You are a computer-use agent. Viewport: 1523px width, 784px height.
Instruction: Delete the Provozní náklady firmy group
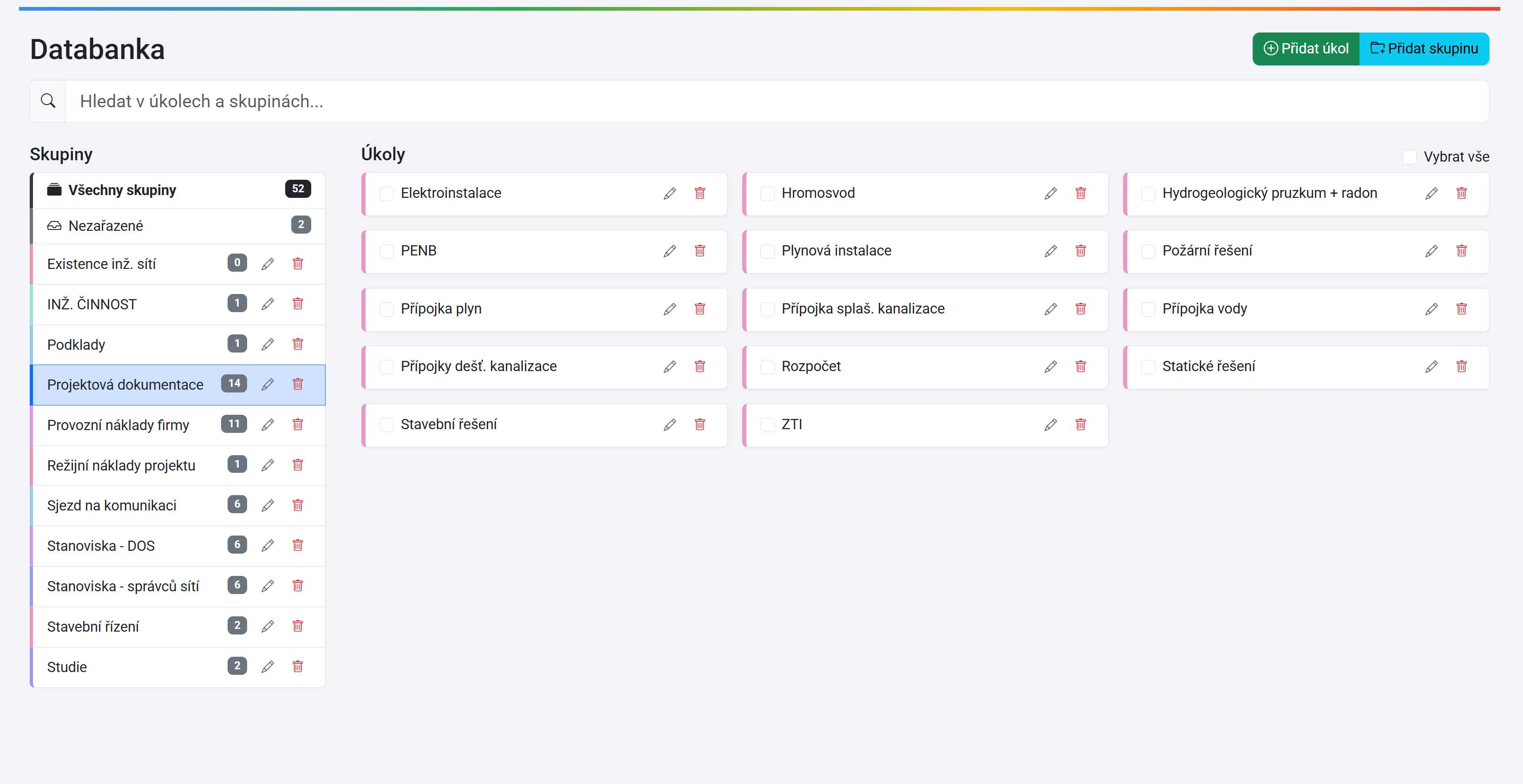[x=297, y=425]
